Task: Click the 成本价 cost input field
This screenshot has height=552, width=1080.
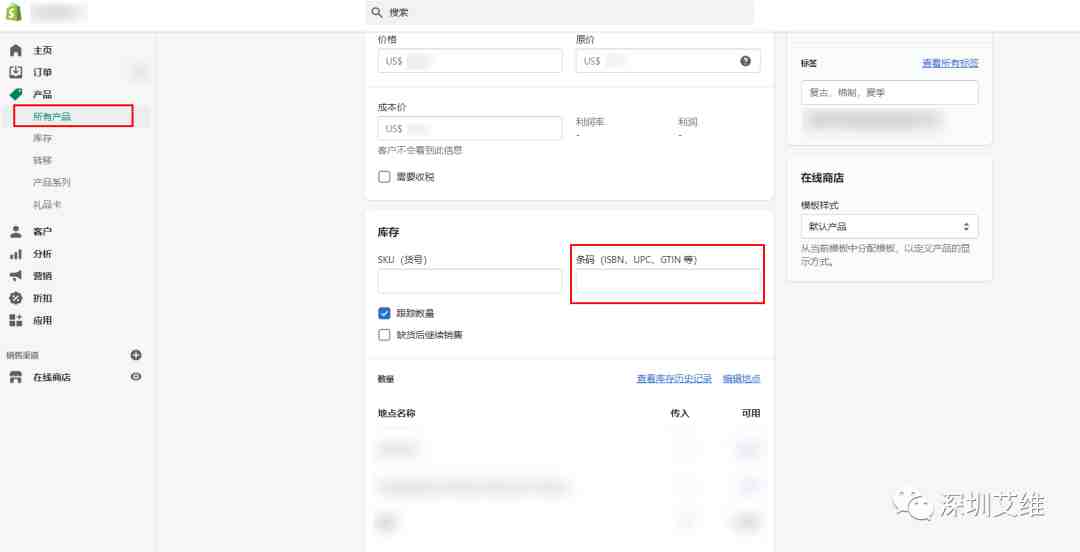Action: [470, 128]
